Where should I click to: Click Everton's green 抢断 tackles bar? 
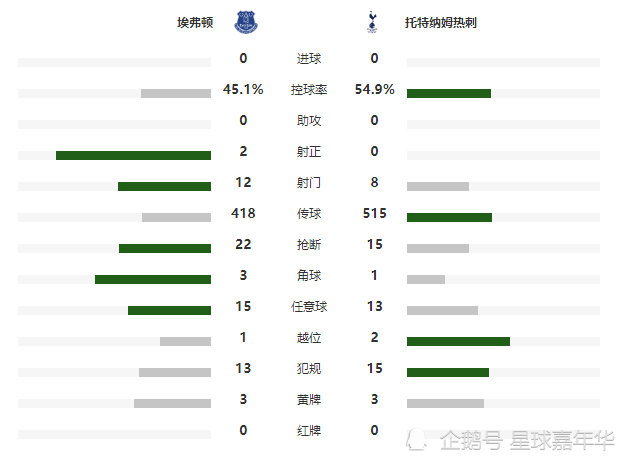click(x=165, y=249)
